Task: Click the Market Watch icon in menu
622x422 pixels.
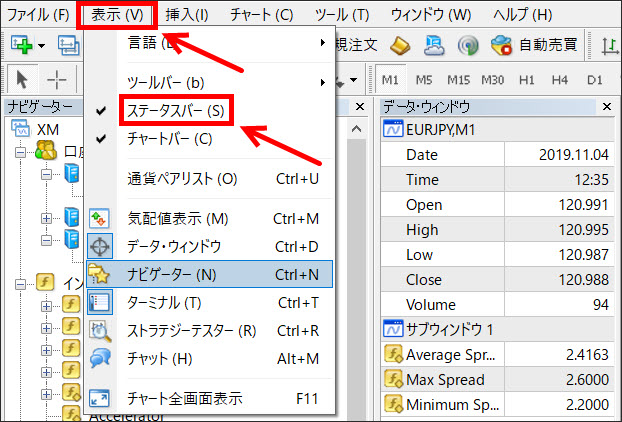Action: tap(100, 218)
